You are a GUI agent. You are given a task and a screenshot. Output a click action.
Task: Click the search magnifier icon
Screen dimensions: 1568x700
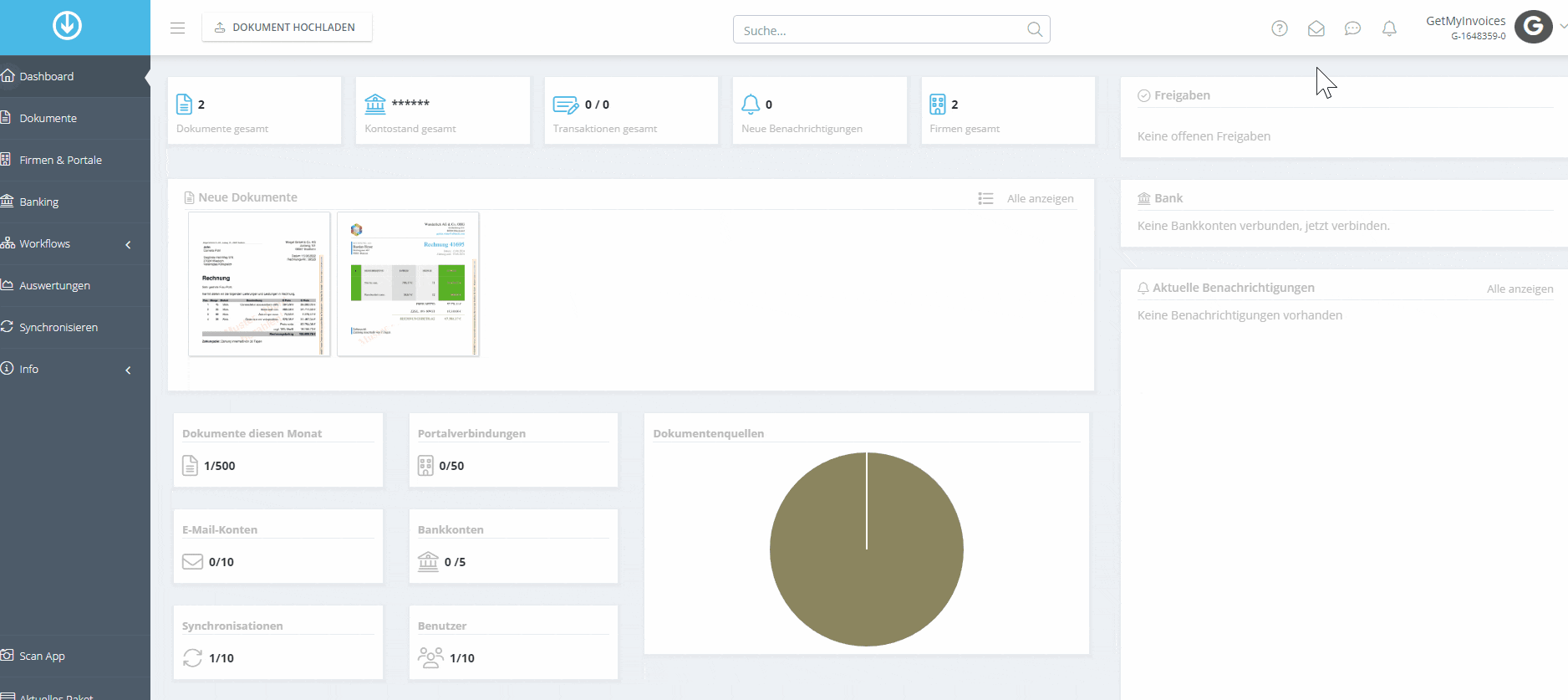(x=1035, y=29)
